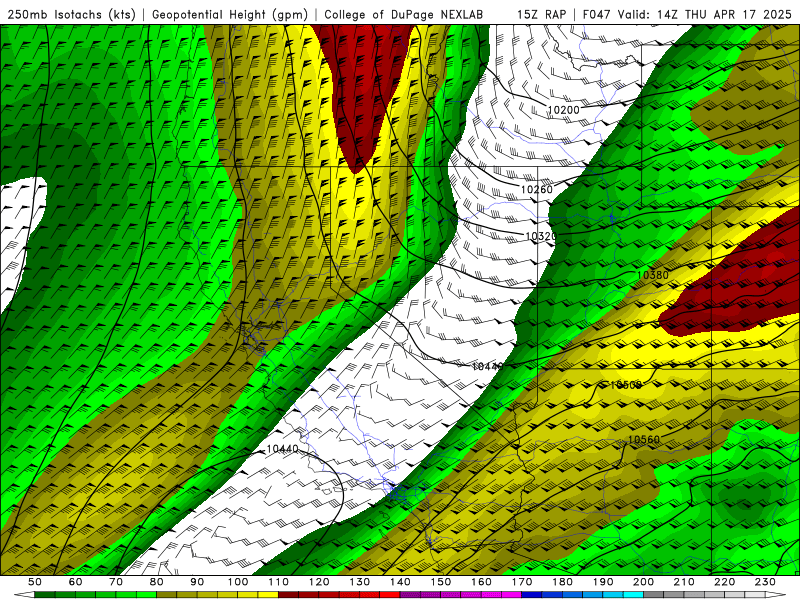Image resolution: width=800 pixels, height=600 pixels.
Task: Select the 10560 contour label
Action: point(643,439)
